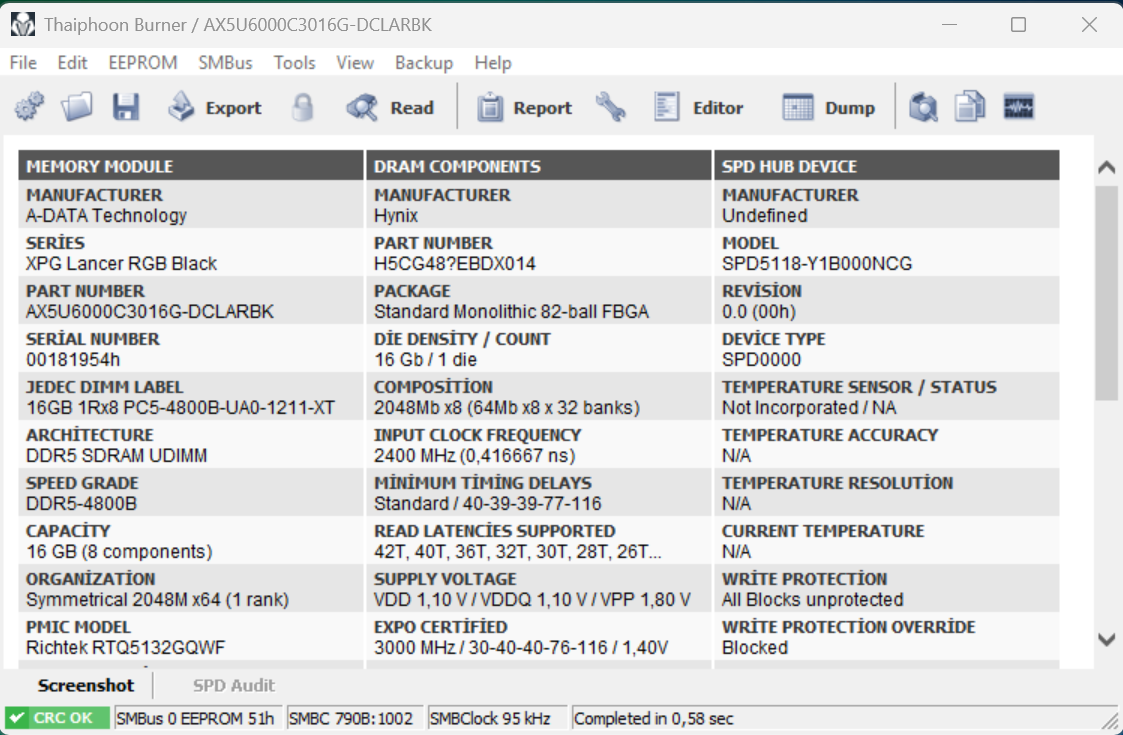
Task: Click the 2048Mb x8 composition value
Action: [506, 408]
